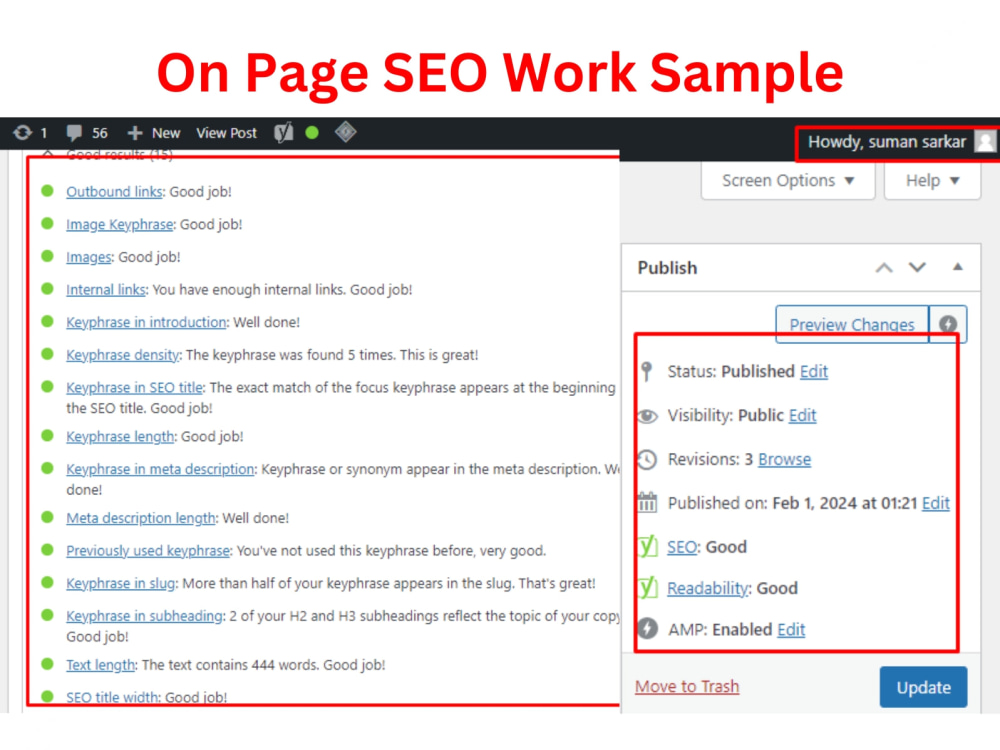
Task: Click the Yoast icon next to SEO: Good
Action: point(648,547)
